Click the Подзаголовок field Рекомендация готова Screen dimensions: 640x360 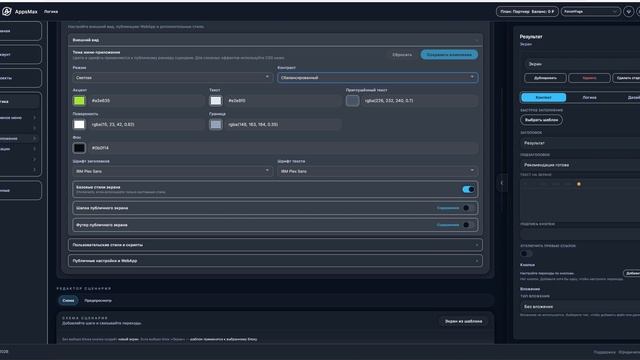[580, 165]
